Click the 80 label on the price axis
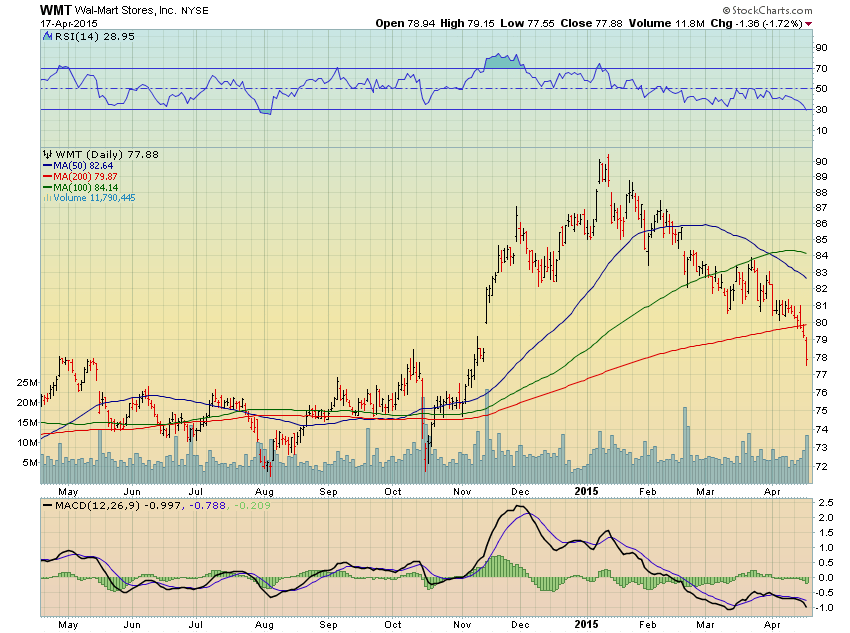 pos(821,322)
